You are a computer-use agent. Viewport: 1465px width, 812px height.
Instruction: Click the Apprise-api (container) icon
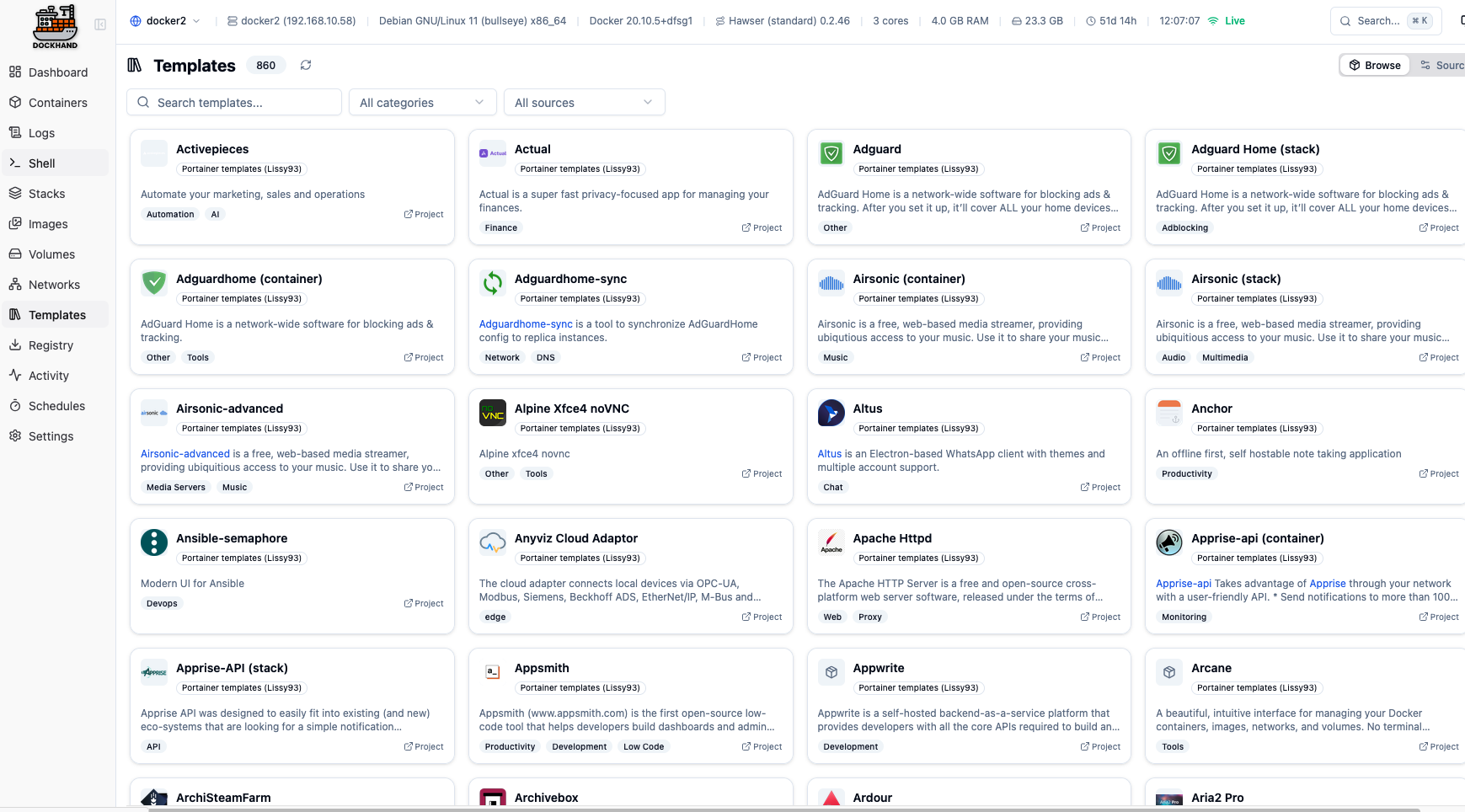pyautogui.click(x=1169, y=542)
